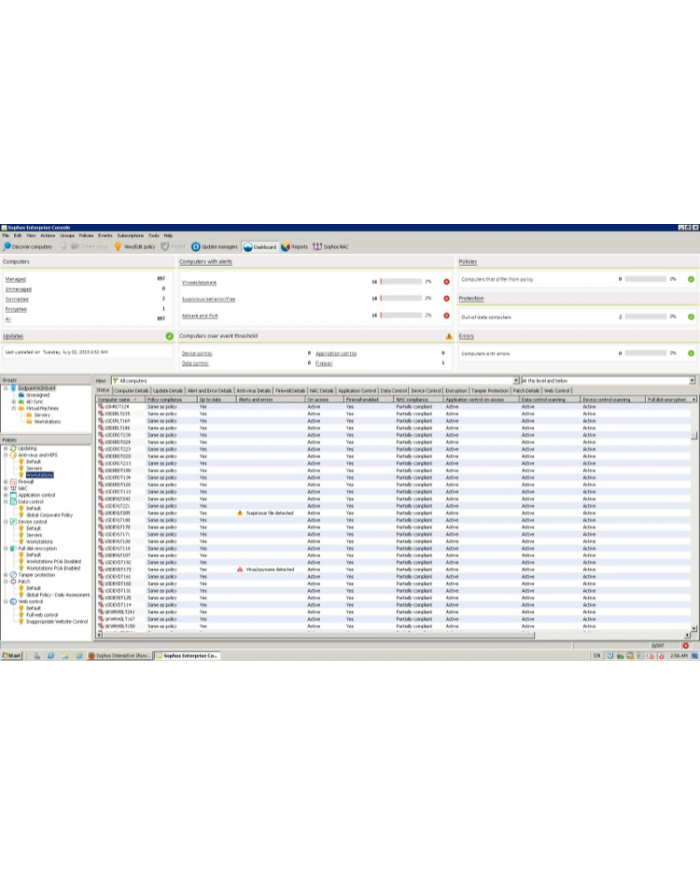Sort by the Computer name column header
This screenshot has width=700, height=886.
tap(120, 399)
